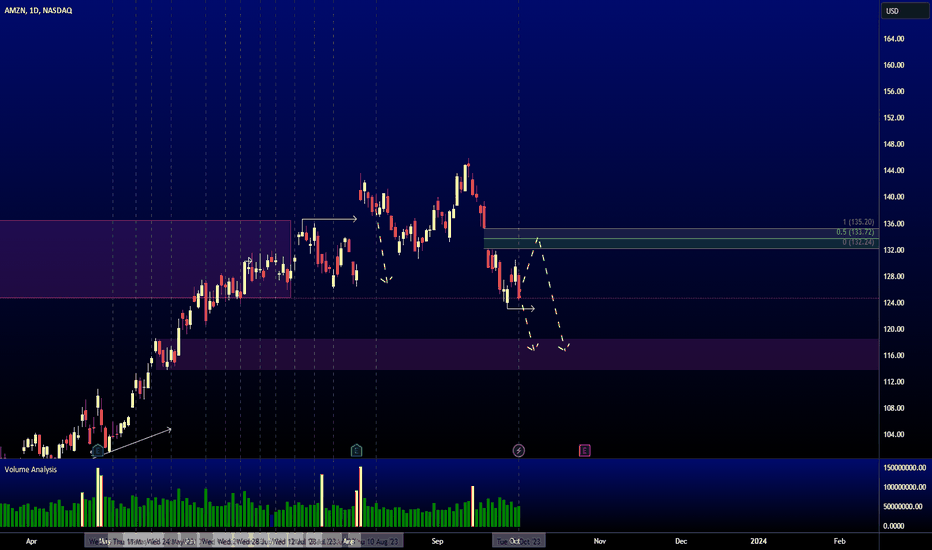The height and width of the screenshot is (550, 932).
Task: Click the 152.00 price axis label
Action: pos(893,118)
